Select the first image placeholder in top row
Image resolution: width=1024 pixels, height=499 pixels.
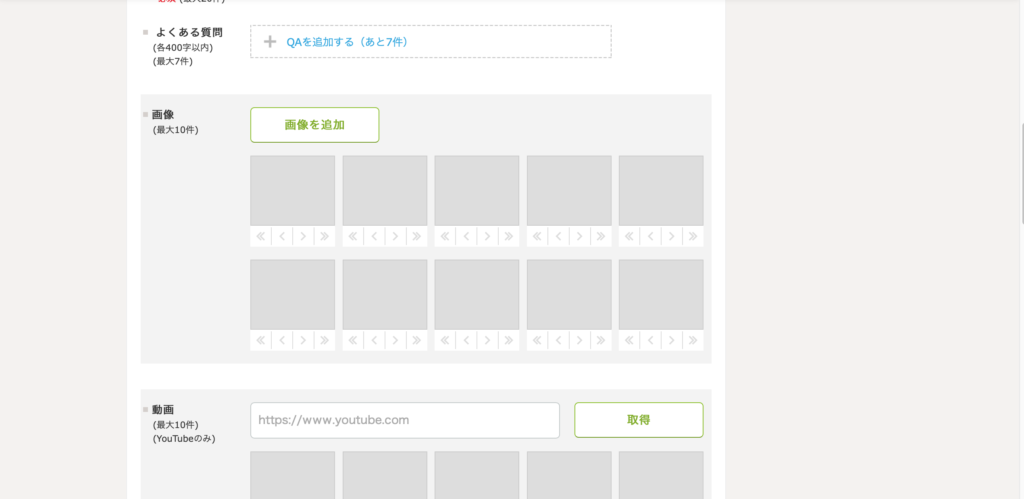pyautogui.click(x=292, y=190)
